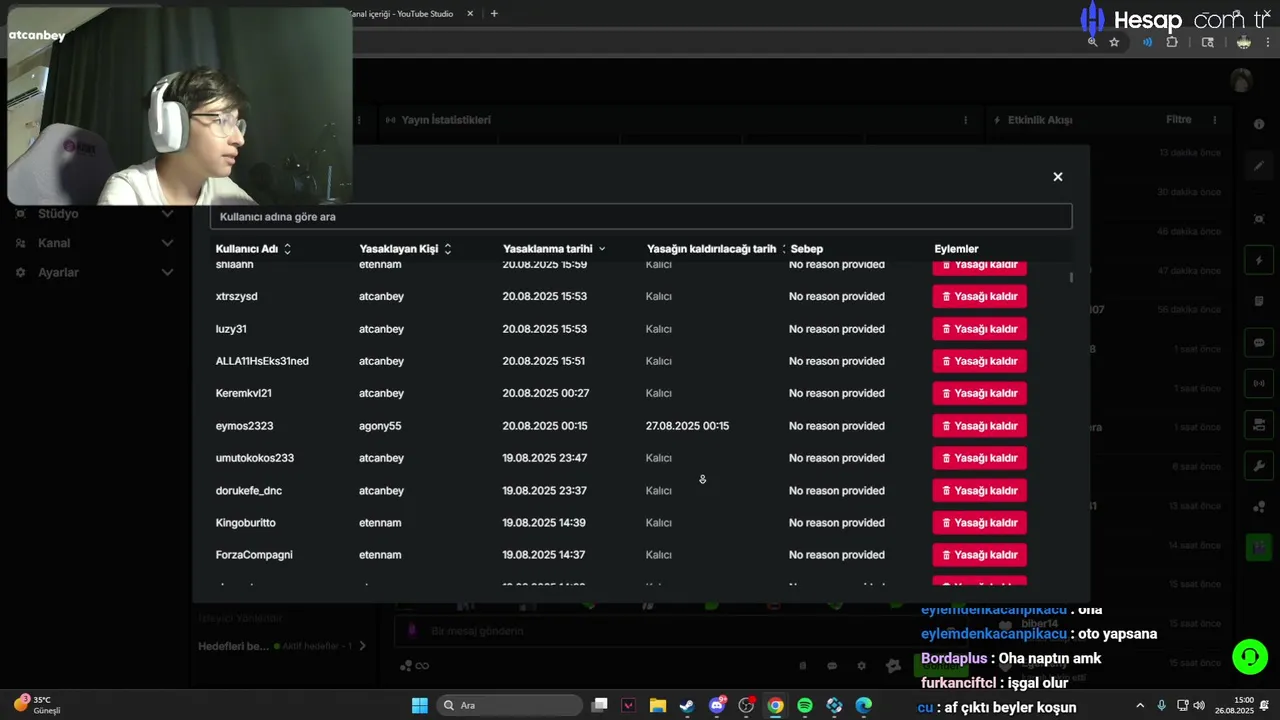The width and height of the screenshot is (1280, 720).
Task: Remove ban for xtrszysd
Action: [980, 296]
